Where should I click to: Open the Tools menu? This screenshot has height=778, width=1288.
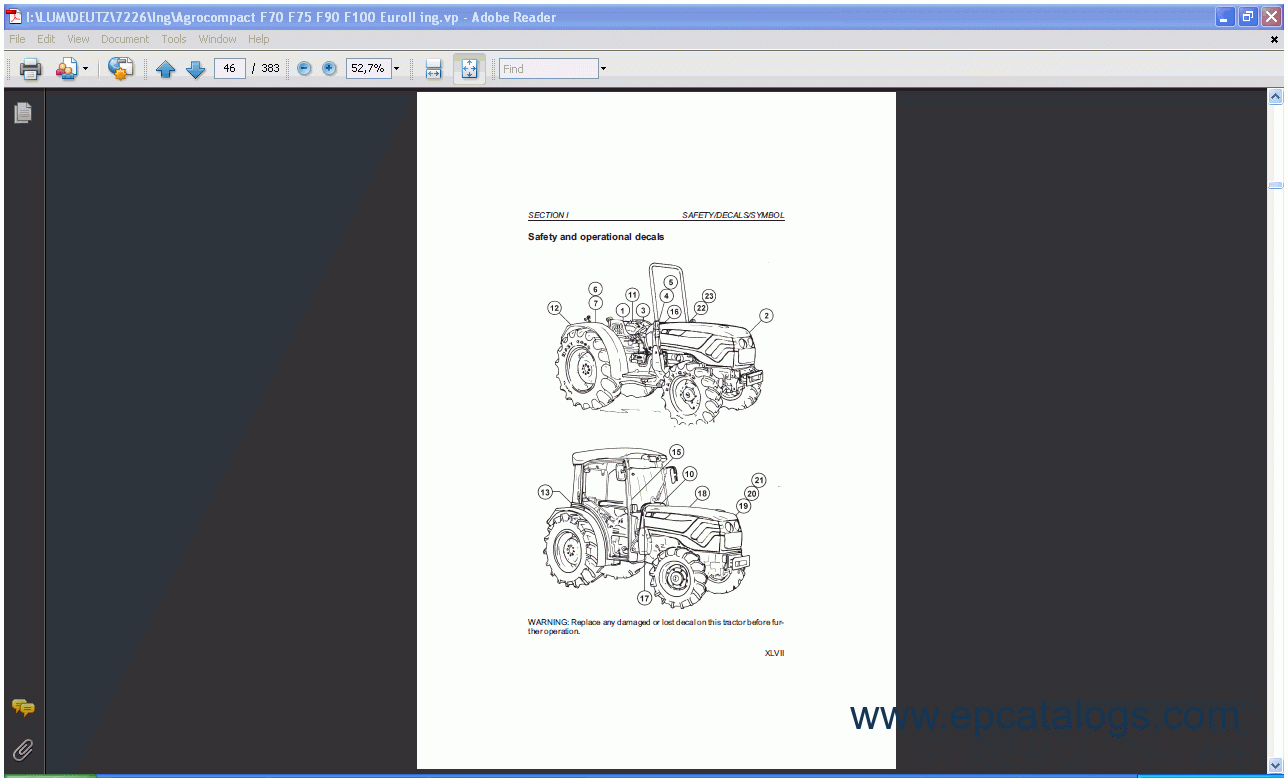(174, 39)
